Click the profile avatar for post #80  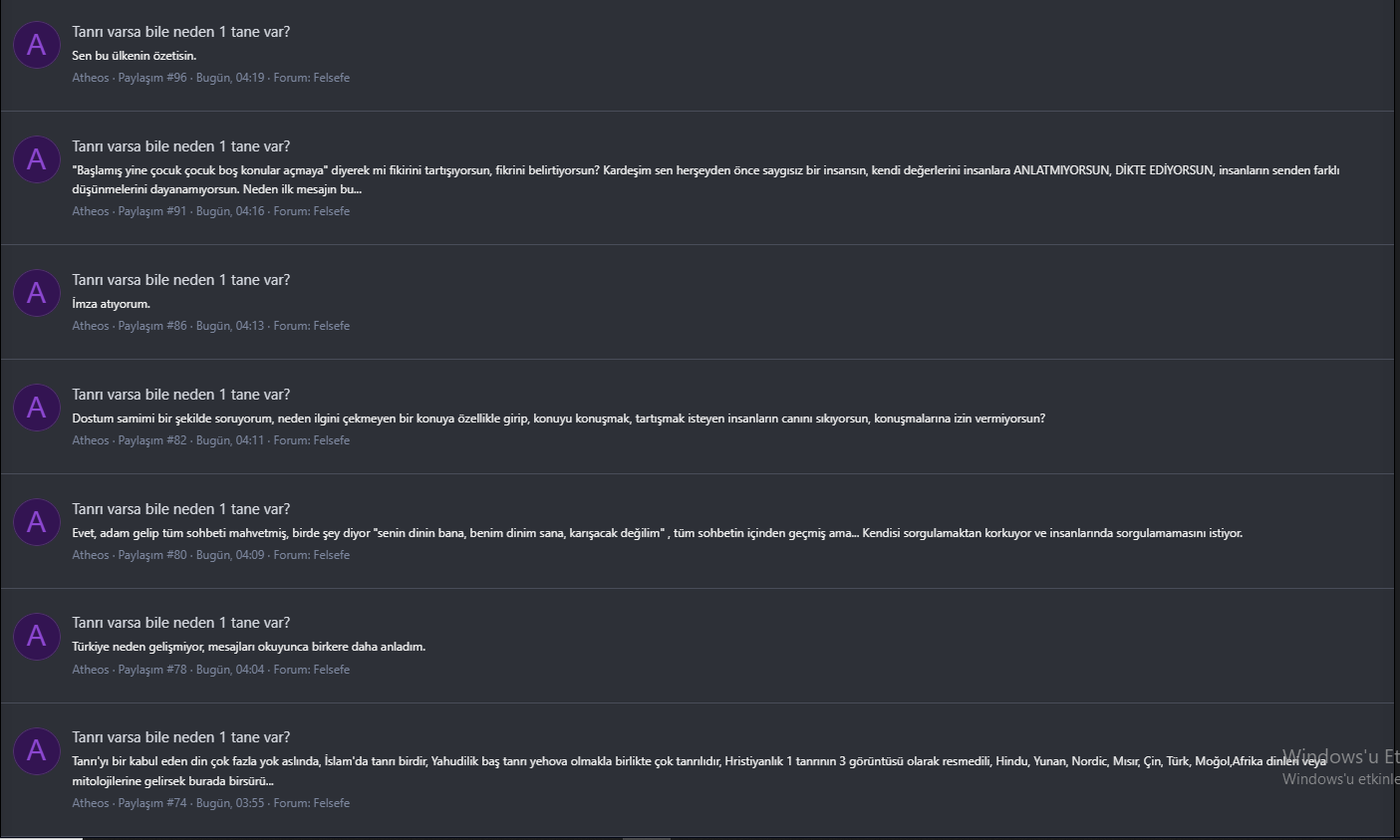coord(37,522)
